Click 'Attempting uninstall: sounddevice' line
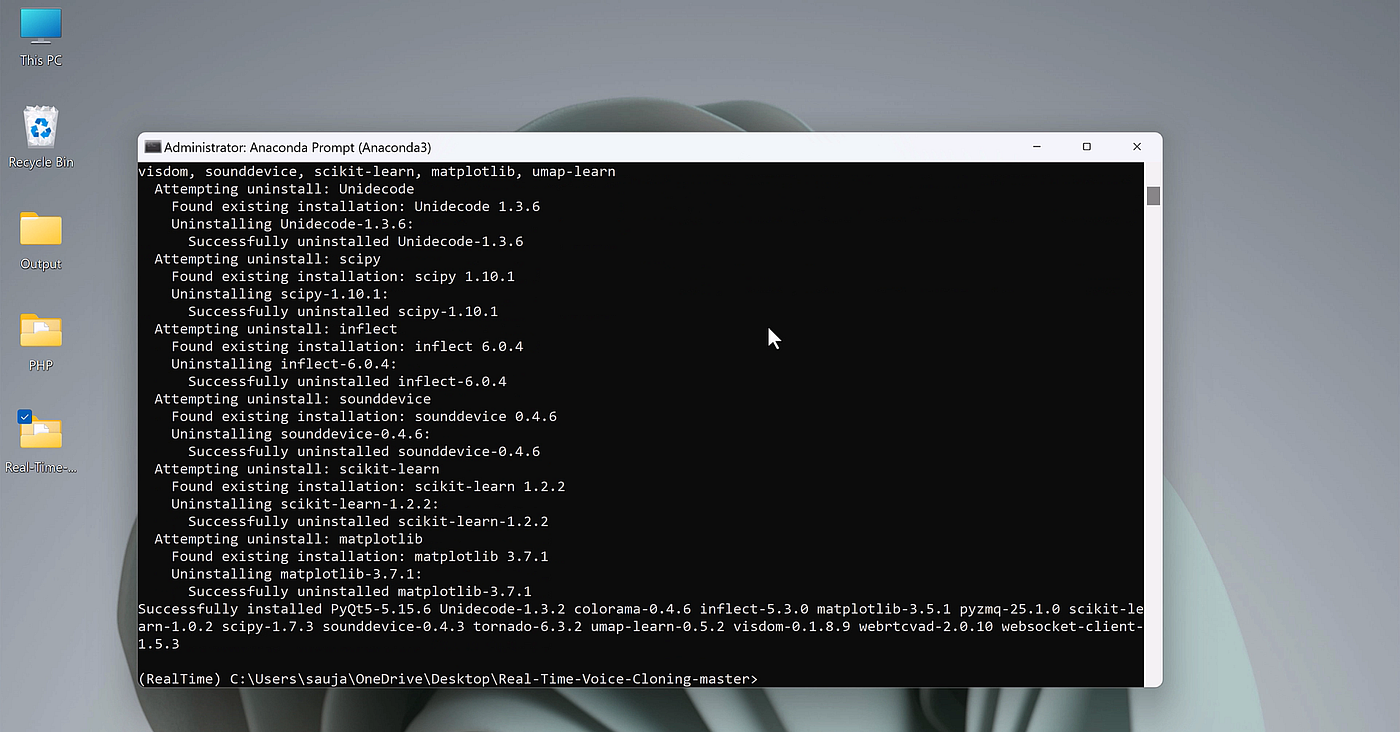The height and width of the screenshot is (732, 1400). [x=292, y=399]
